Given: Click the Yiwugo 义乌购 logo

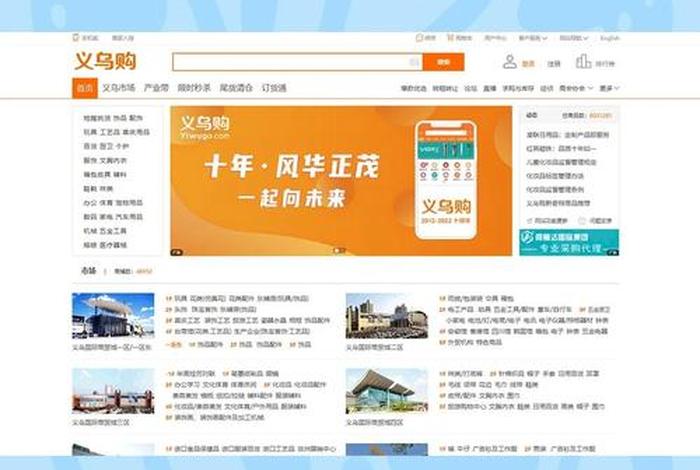Looking at the screenshot, I should [x=105, y=61].
